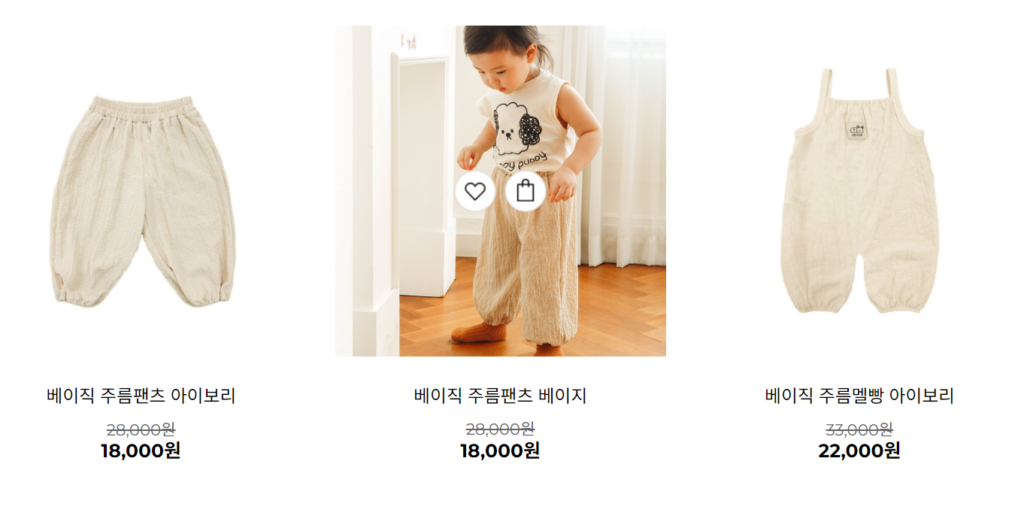Click the shopping bag icon on the photo
The height and width of the screenshot is (528, 1024).
[525, 191]
